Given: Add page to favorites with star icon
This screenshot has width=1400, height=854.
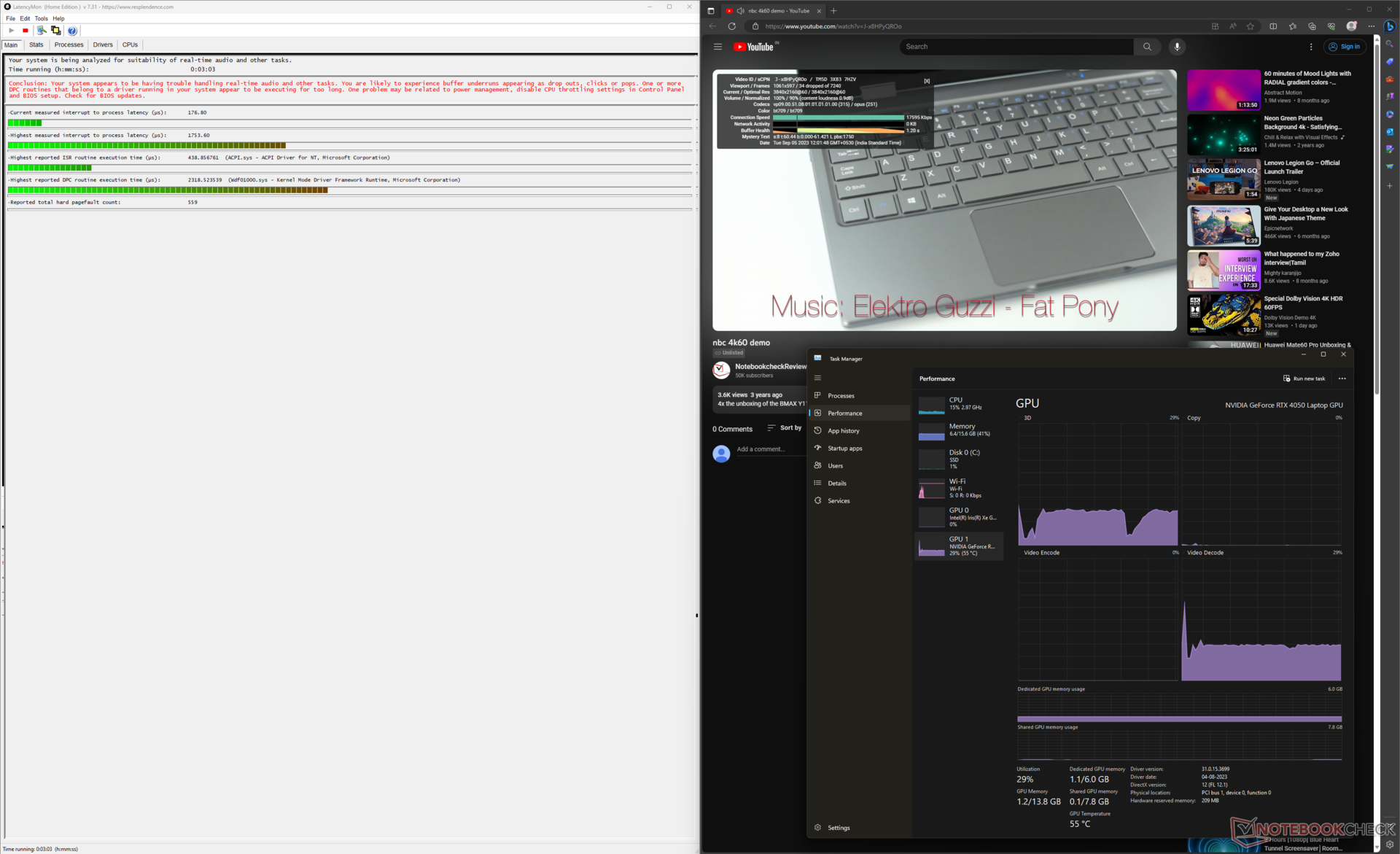Looking at the screenshot, I should click(x=1251, y=26).
